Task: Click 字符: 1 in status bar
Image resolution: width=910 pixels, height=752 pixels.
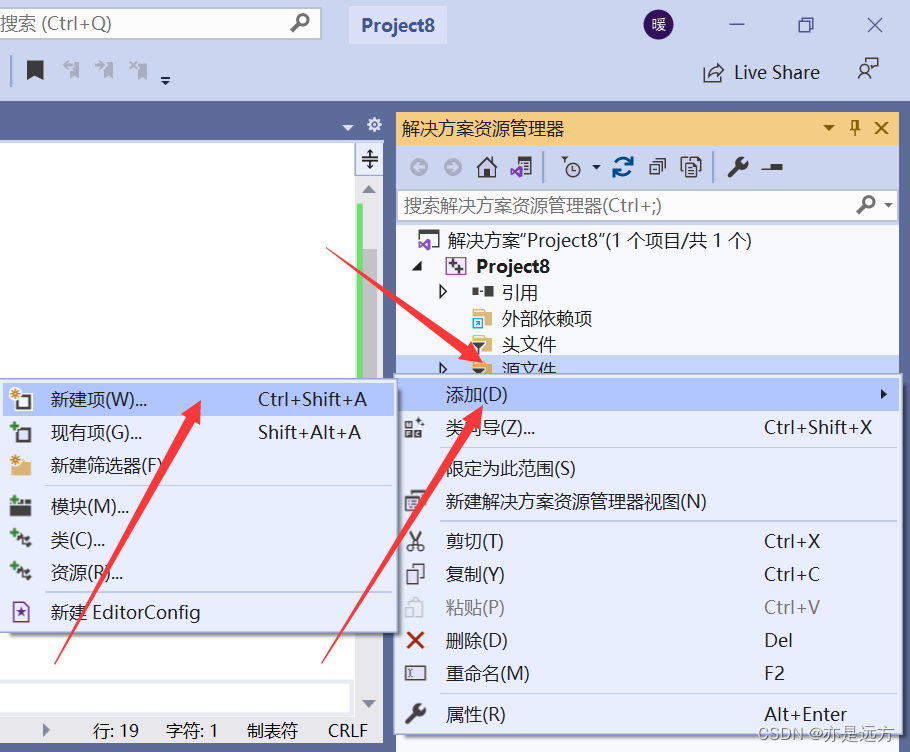Action: 192,731
